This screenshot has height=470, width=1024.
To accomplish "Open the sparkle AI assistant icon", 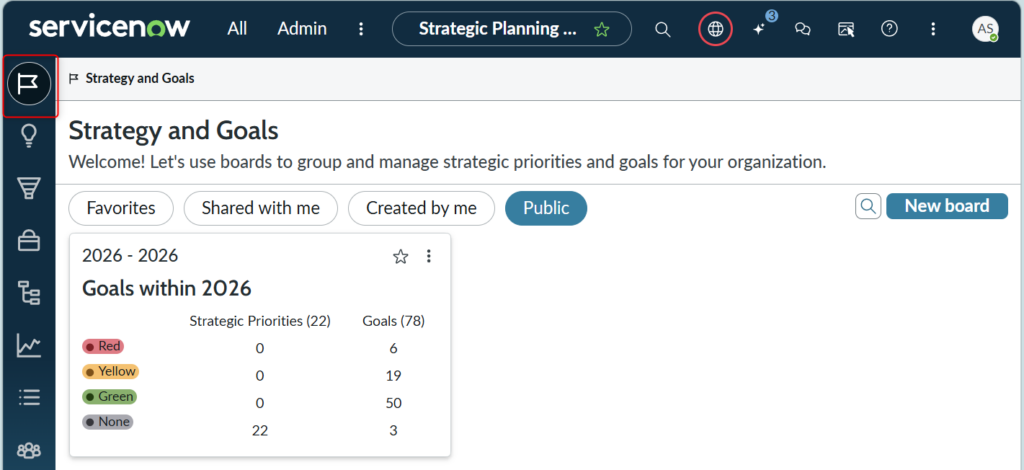I will pyautogui.click(x=759, y=29).
